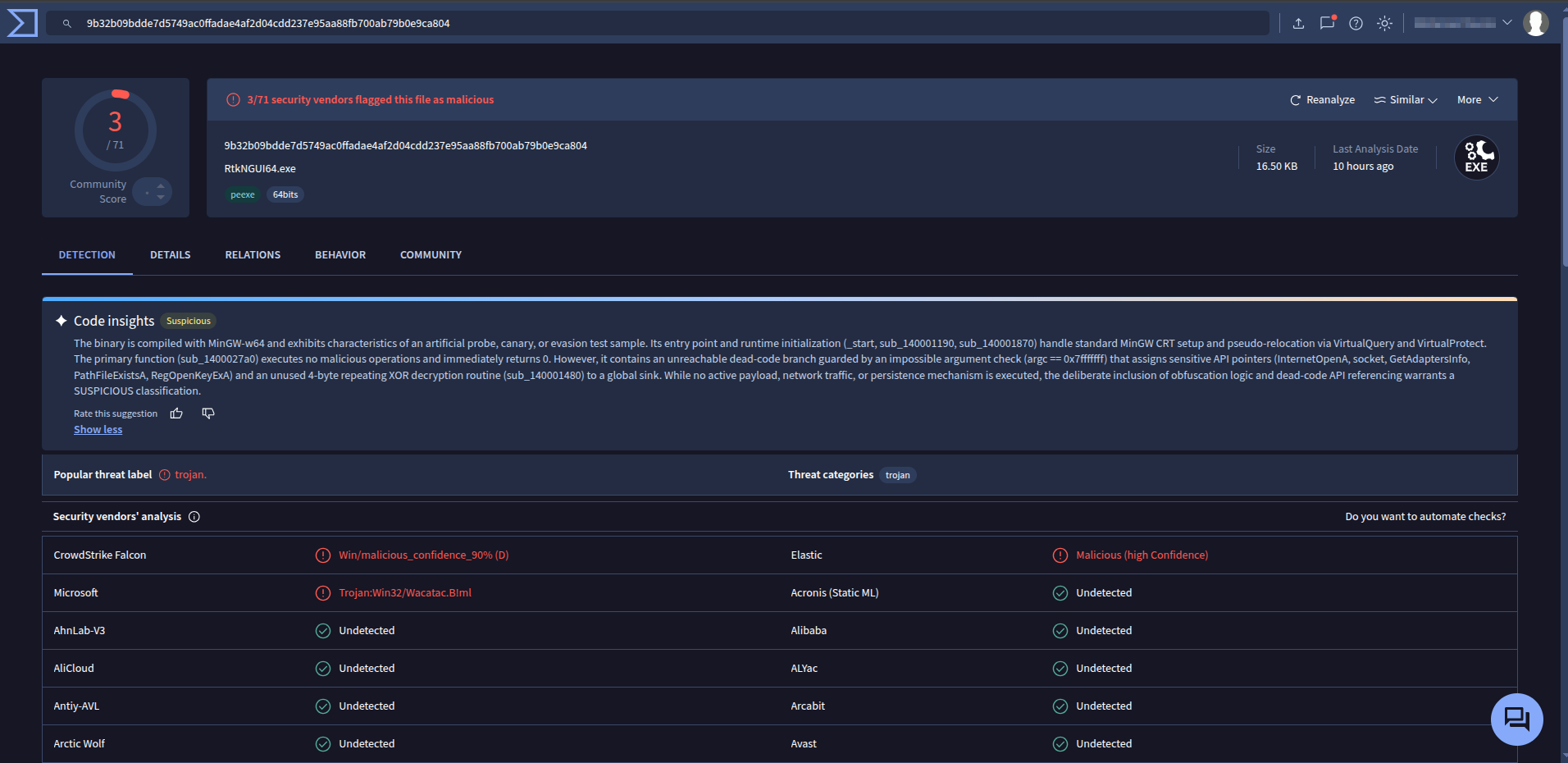The height and width of the screenshot is (763, 1568).
Task: Click the Acronis (Static ML) undetected checkmark
Action: point(1060,593)
